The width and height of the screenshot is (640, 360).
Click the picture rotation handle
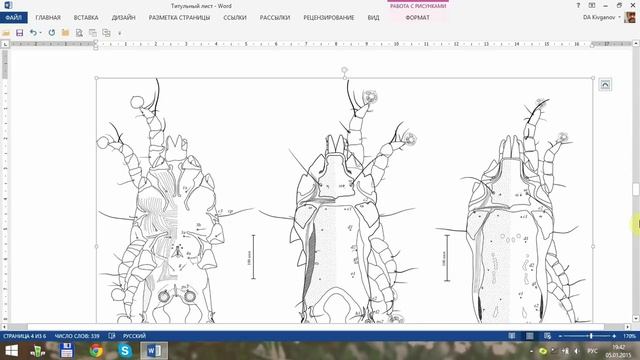[x=344, y=70]
